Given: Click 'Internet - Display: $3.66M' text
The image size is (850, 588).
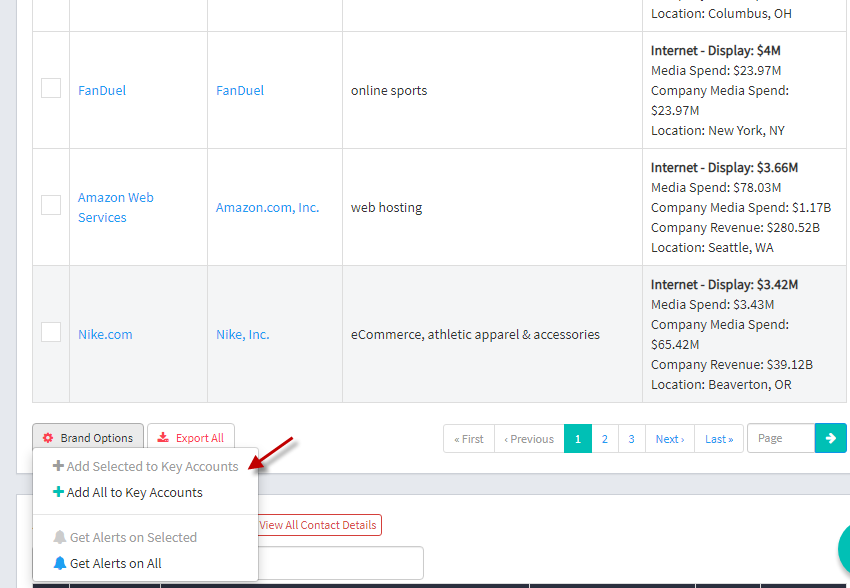Looking at the screenshot, I should 724,167.
